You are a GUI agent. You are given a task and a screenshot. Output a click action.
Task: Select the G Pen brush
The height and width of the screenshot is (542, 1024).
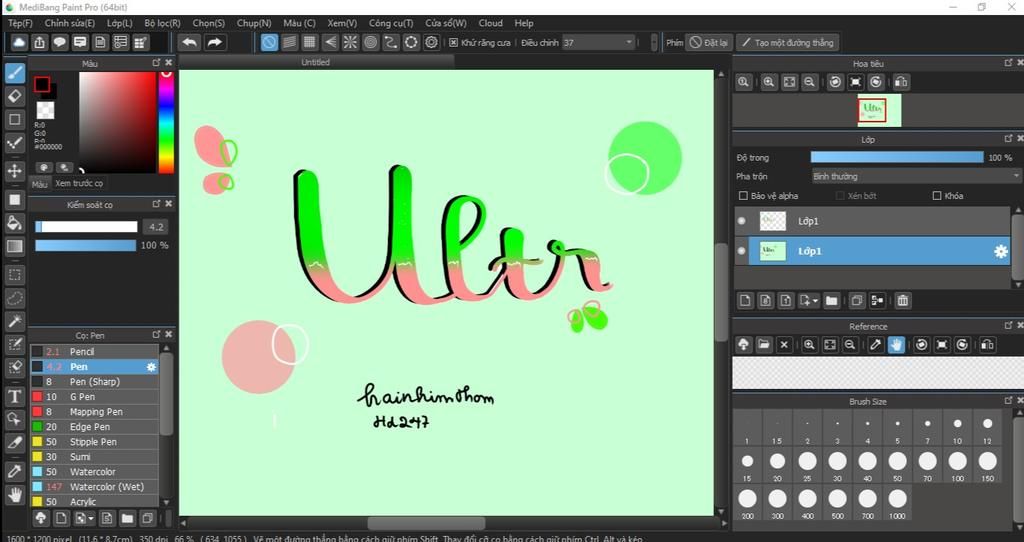(95, 396)
